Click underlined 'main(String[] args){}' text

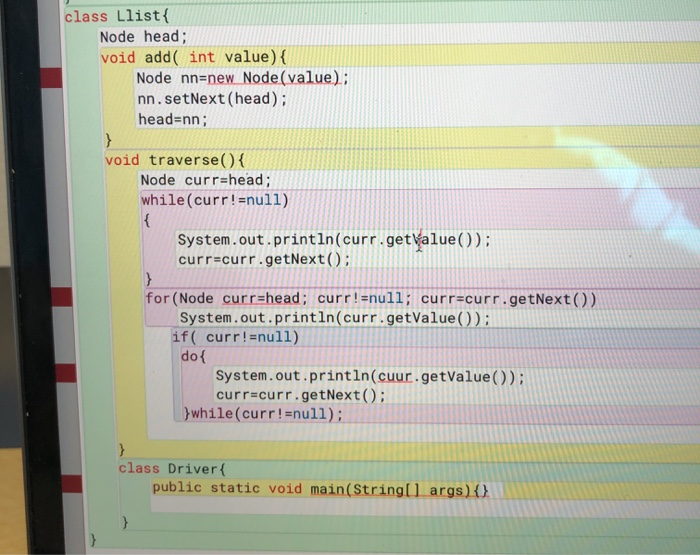coord(400,490)
